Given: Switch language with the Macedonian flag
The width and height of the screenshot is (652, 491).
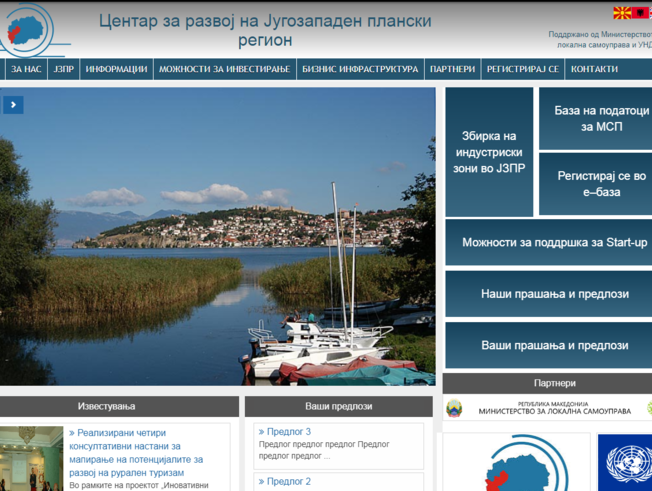Looking at the screenshot, I should (621, 13).
